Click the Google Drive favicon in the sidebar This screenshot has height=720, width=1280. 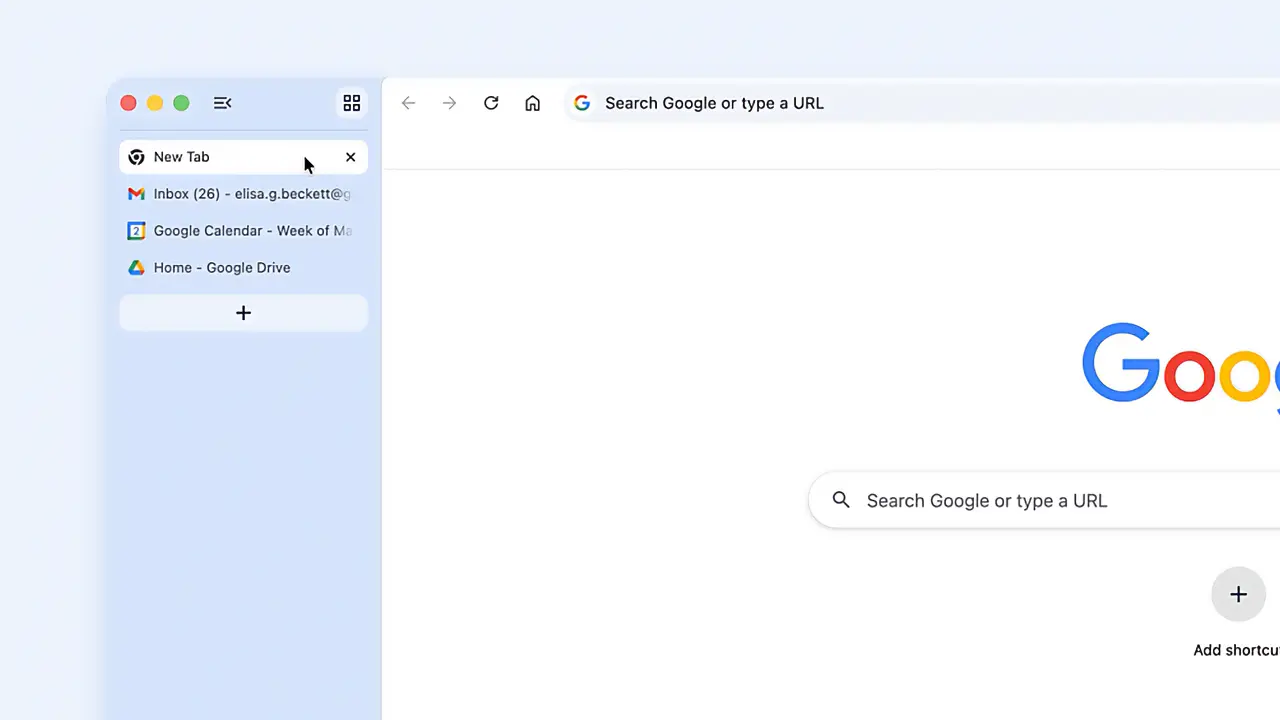click(x=136, y=267)
